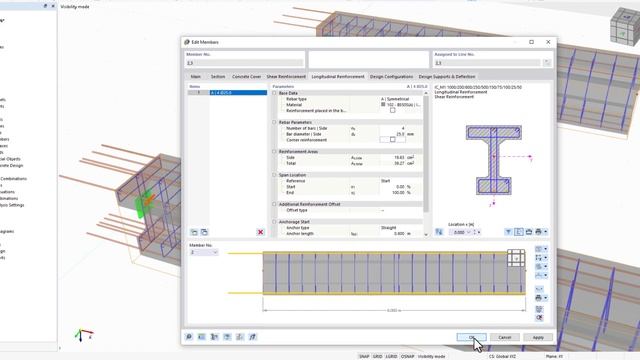The image size is (640, 360).
Task: Open the Member No. dropdown above member view
Action: pyautogui.click(x=215, y=252)
